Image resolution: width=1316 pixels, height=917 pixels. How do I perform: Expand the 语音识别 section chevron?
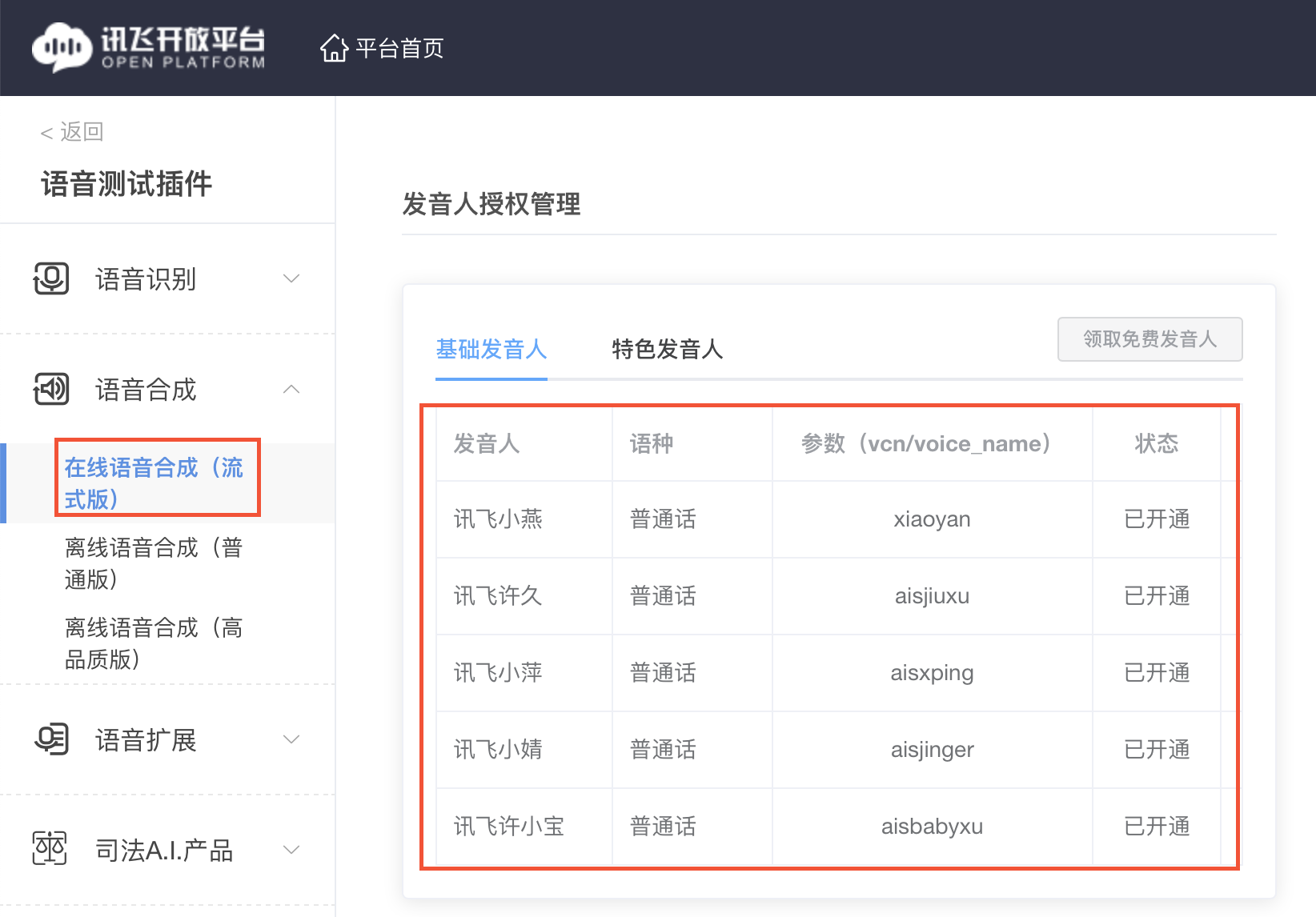pyautogui.click(x=291, y=278)
